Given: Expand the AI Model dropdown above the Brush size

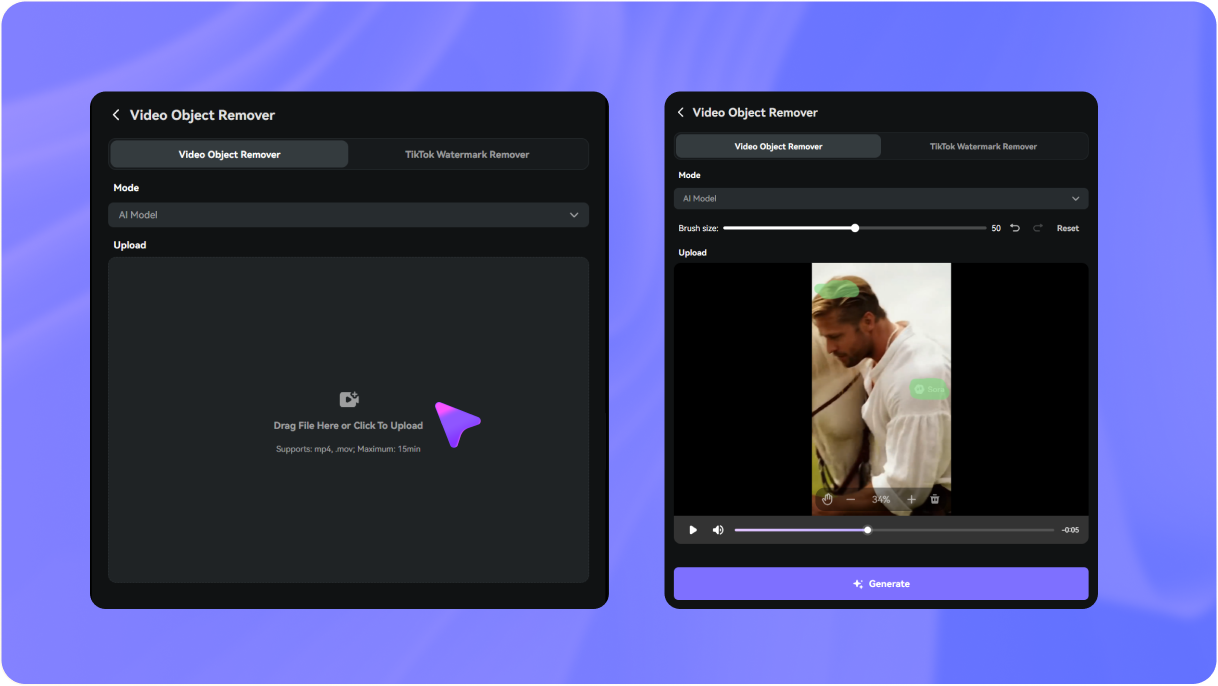Looking at the screenshot, I should tap(880, 199).
